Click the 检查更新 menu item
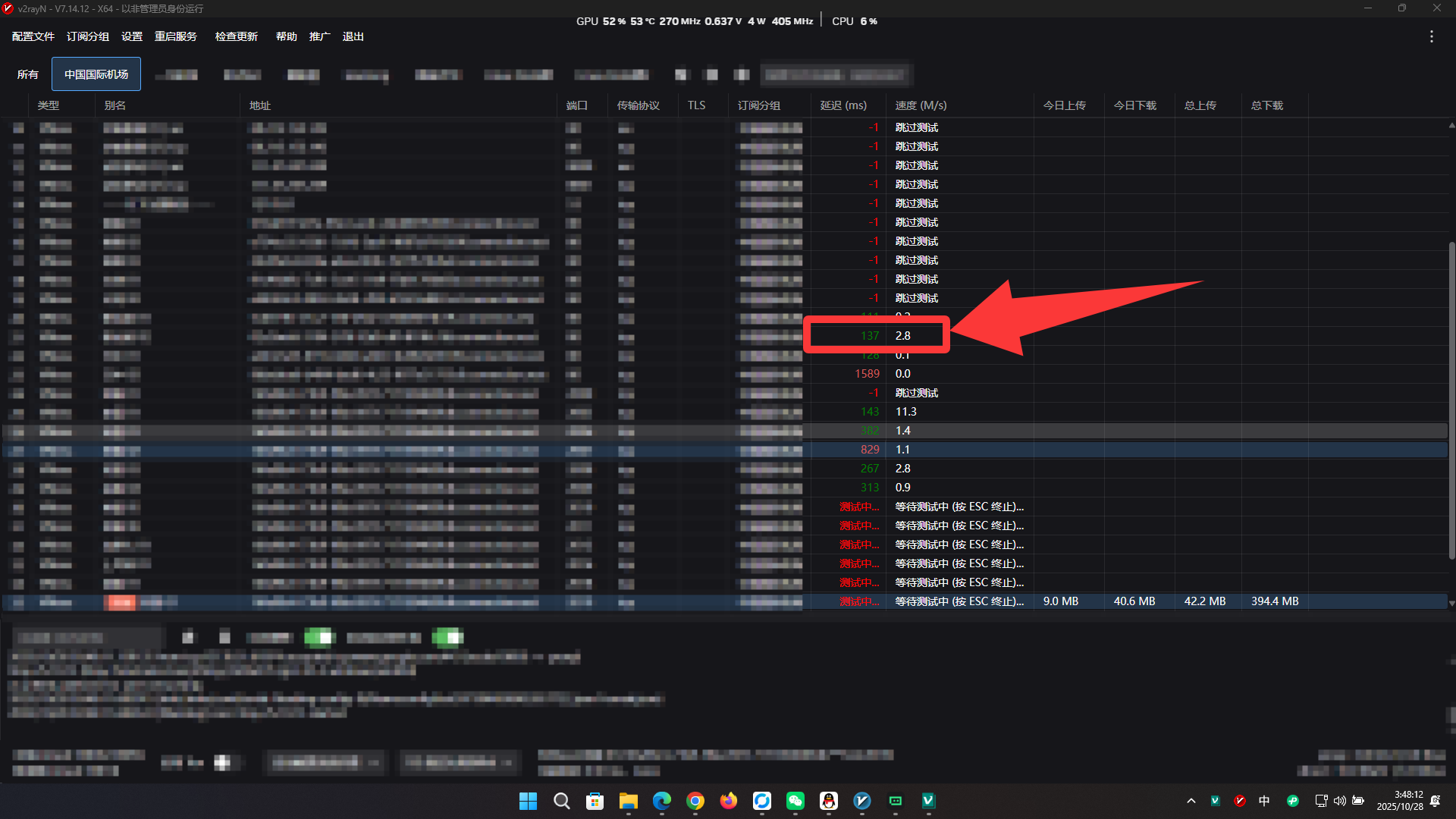1456x819 pixels. (x=236, y=36)
